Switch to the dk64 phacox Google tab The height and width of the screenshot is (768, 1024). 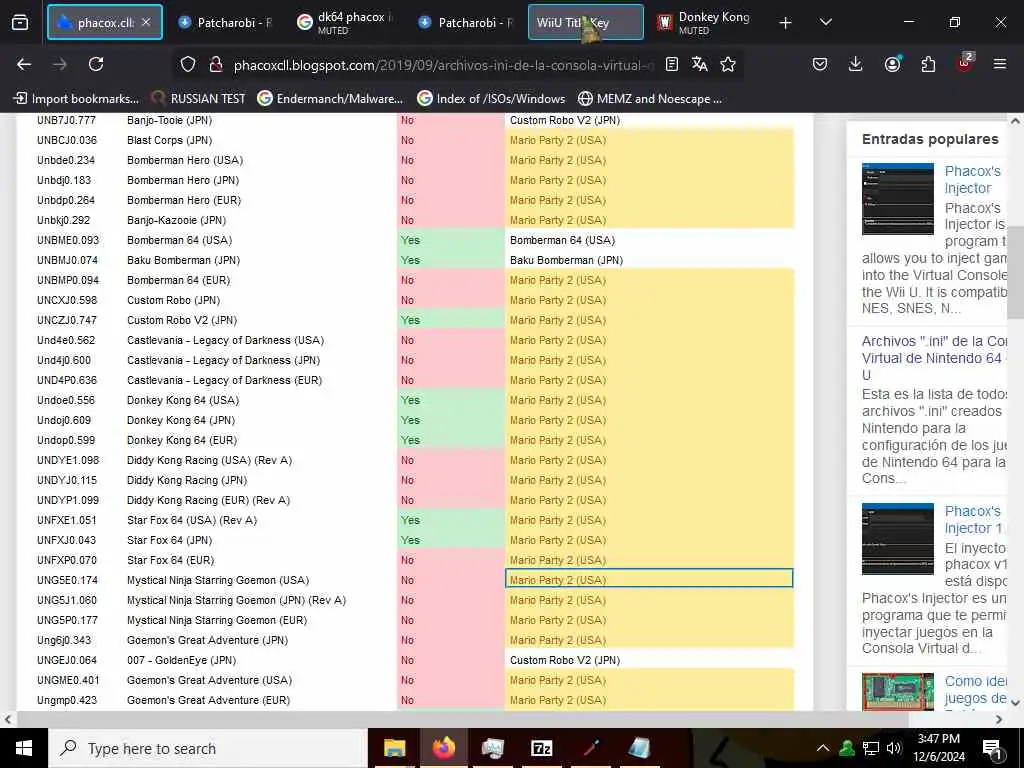345,22
